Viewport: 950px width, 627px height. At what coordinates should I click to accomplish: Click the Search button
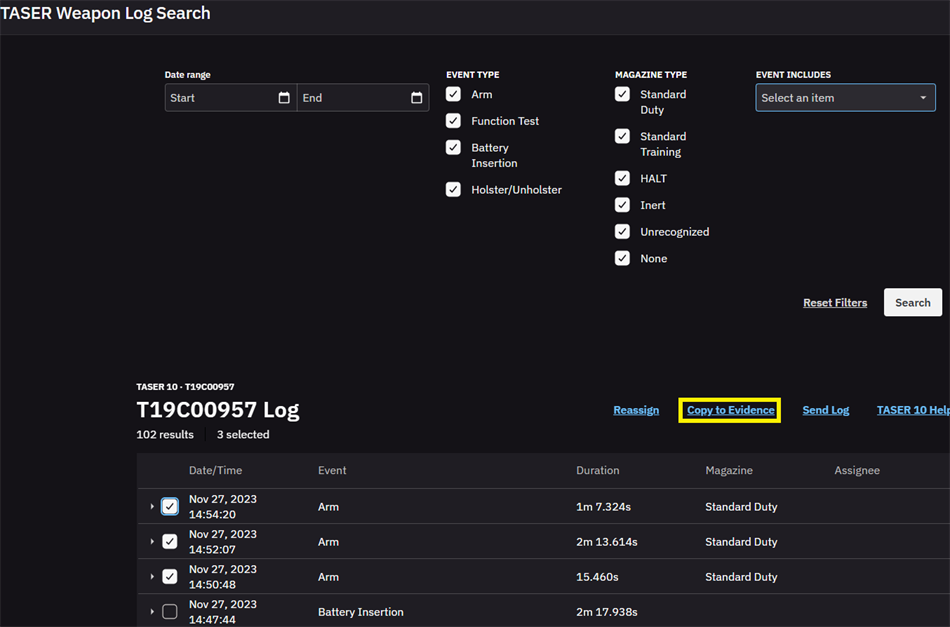(912, 303)
